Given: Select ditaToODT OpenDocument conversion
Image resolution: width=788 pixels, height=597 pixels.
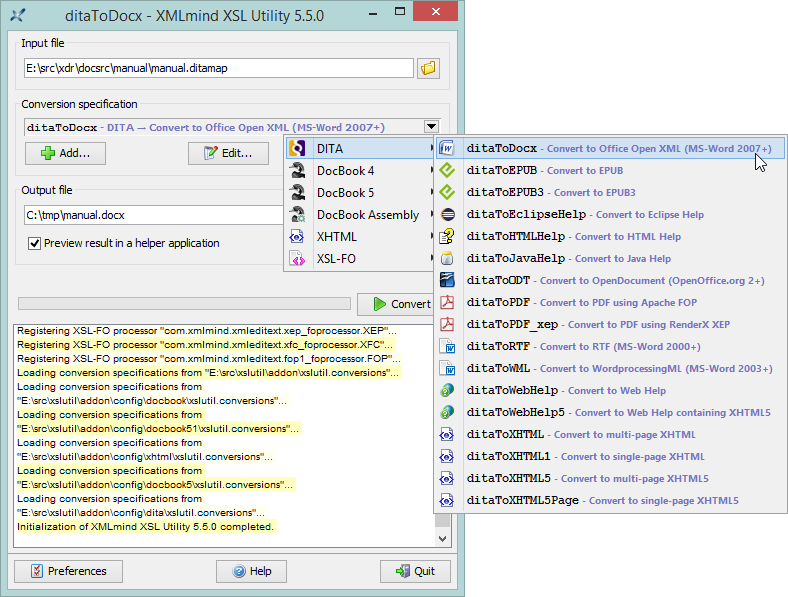Looking at the screenshot, I should [x=610, y=280].
